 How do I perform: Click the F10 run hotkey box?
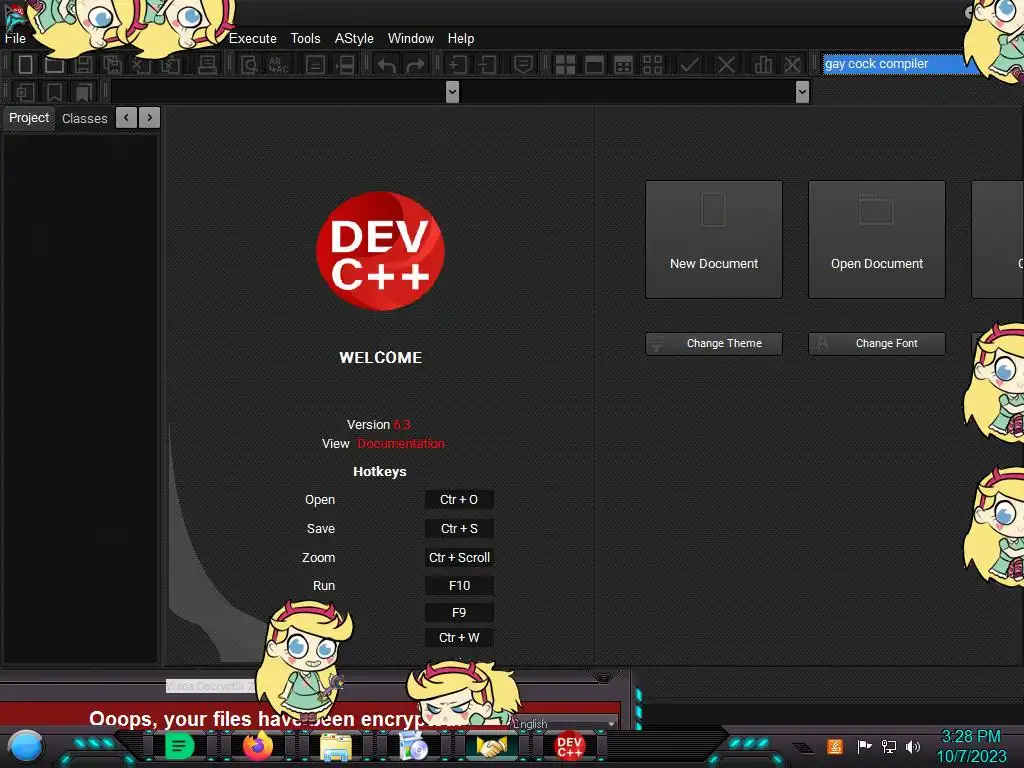pos(459,586)
